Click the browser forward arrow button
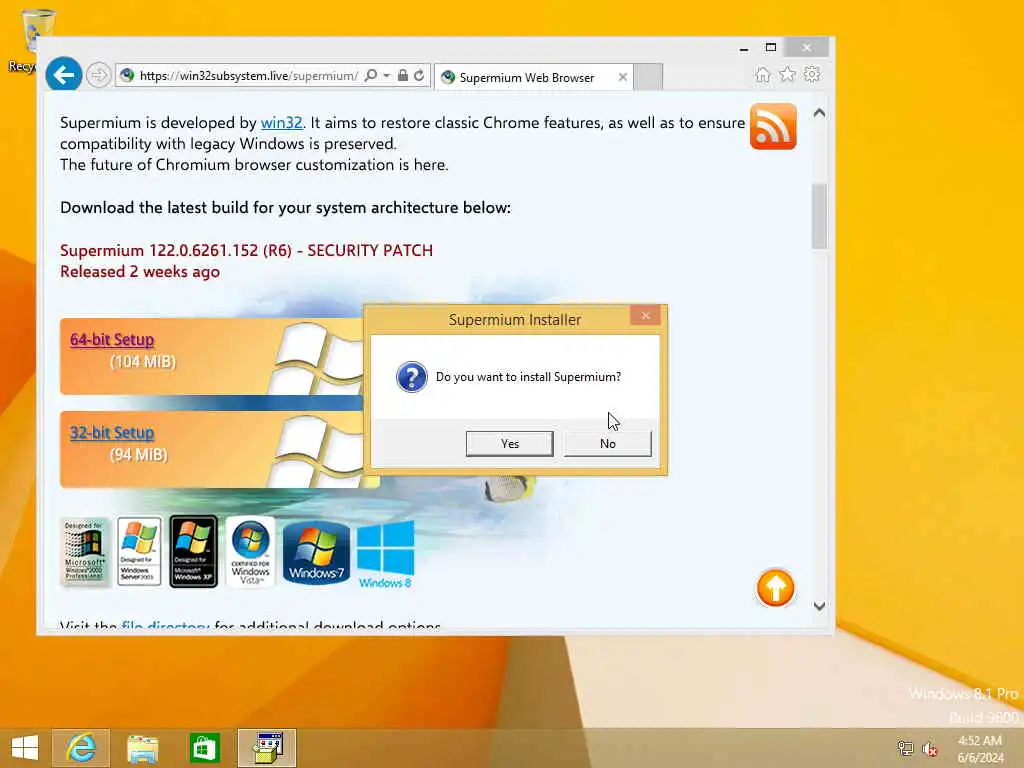The image size is (1024, 768). pos(99,75)
